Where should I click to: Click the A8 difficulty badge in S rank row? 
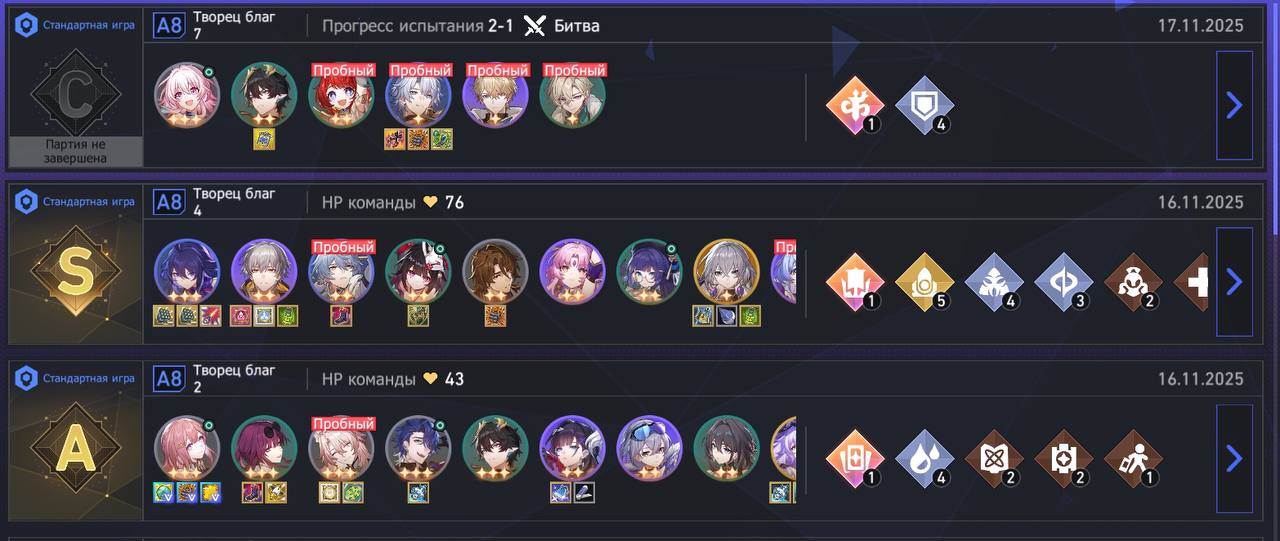[x=169, y=203]
